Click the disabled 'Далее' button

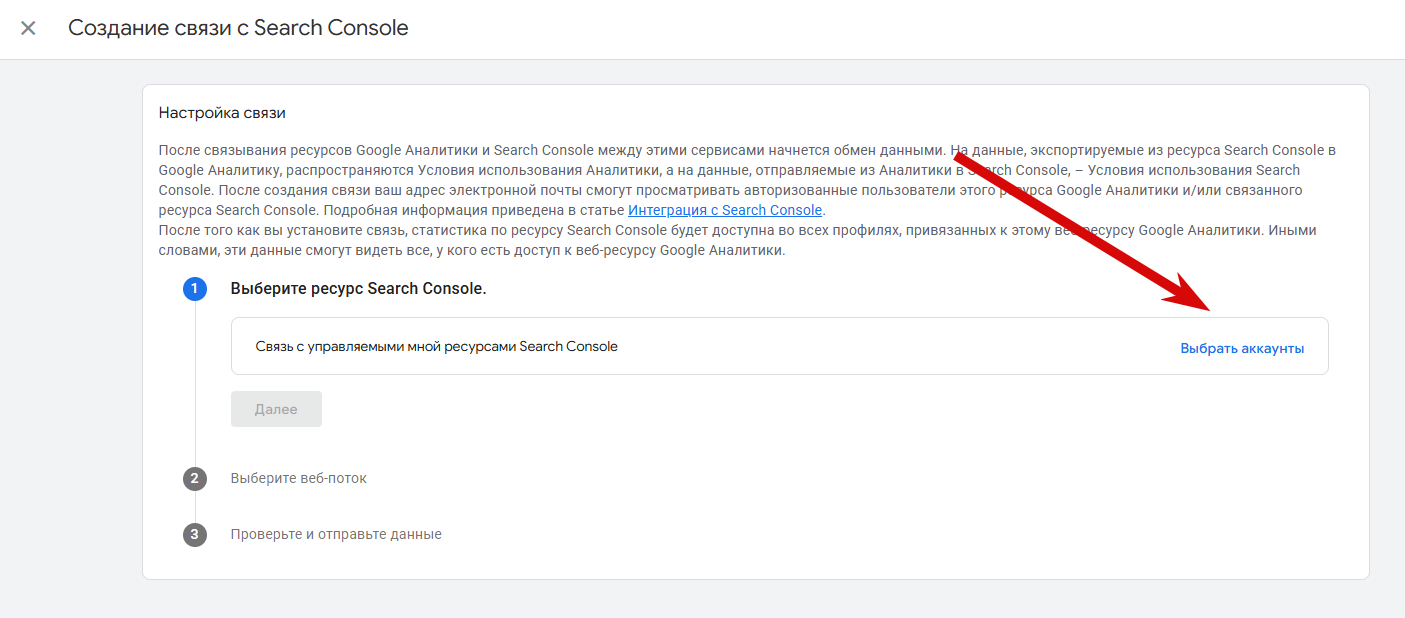click(276, 409)
